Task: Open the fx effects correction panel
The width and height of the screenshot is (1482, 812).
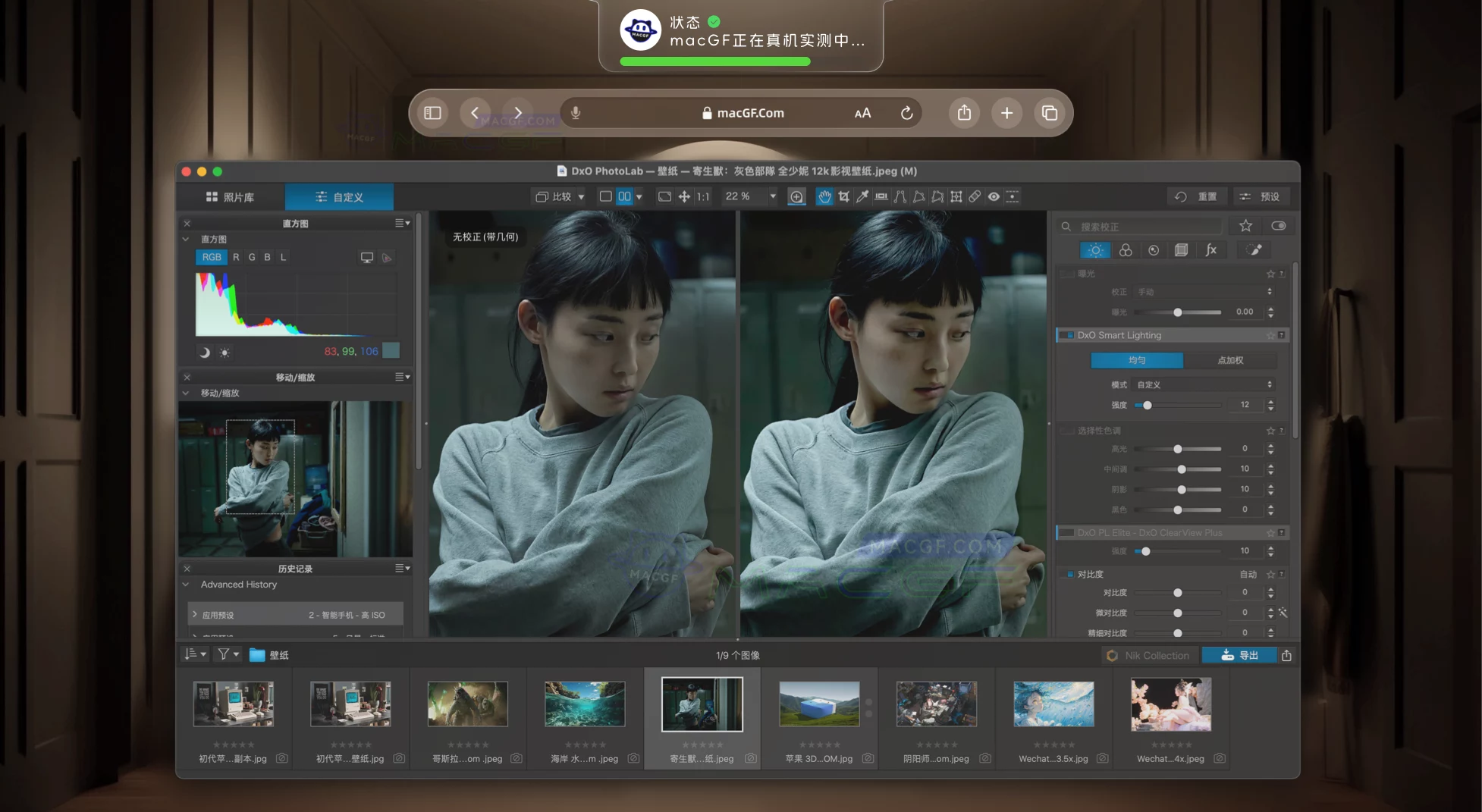Action: point(1212,249)
